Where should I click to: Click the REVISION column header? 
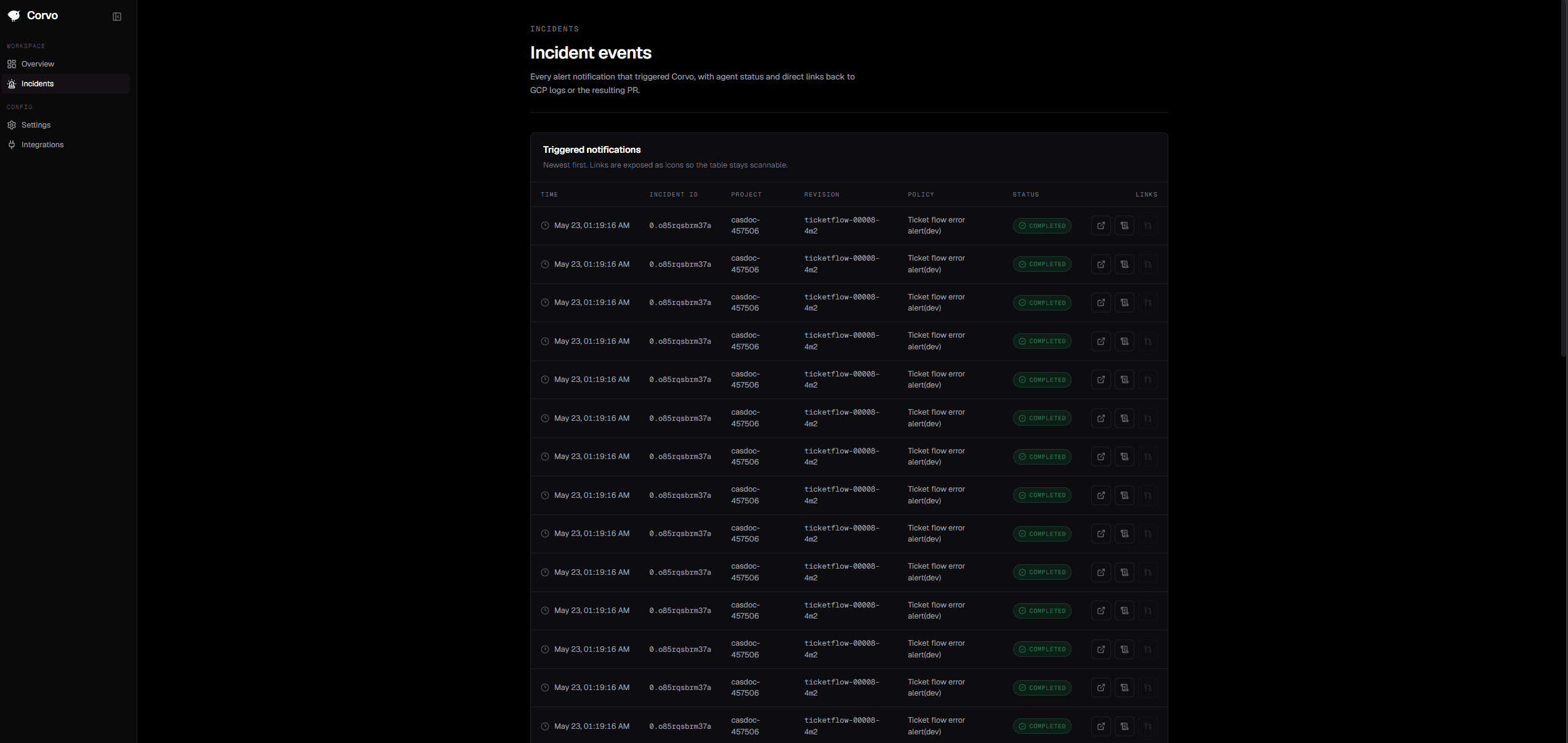822,195
